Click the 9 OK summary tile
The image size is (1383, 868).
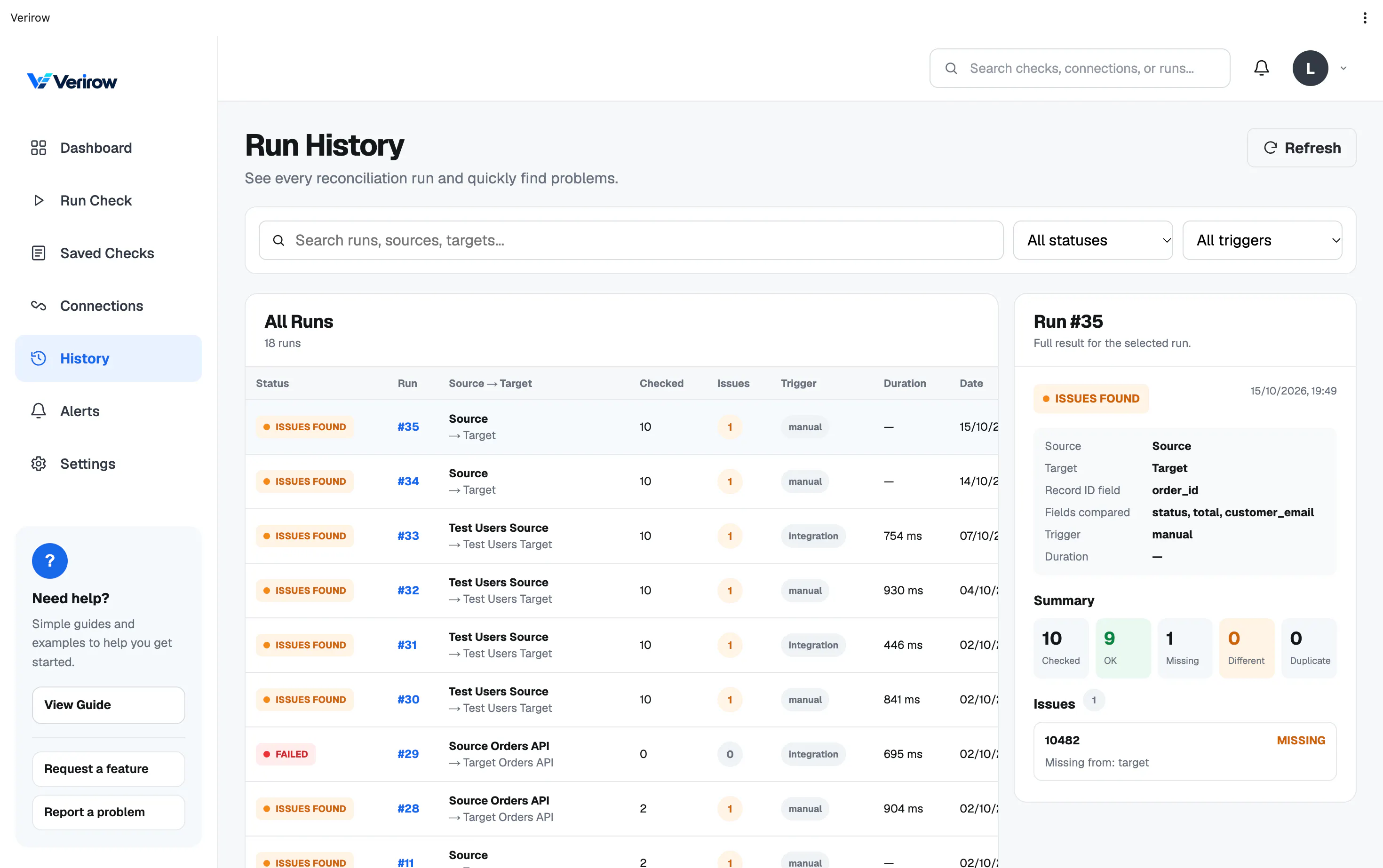[x=1123, y=648]
